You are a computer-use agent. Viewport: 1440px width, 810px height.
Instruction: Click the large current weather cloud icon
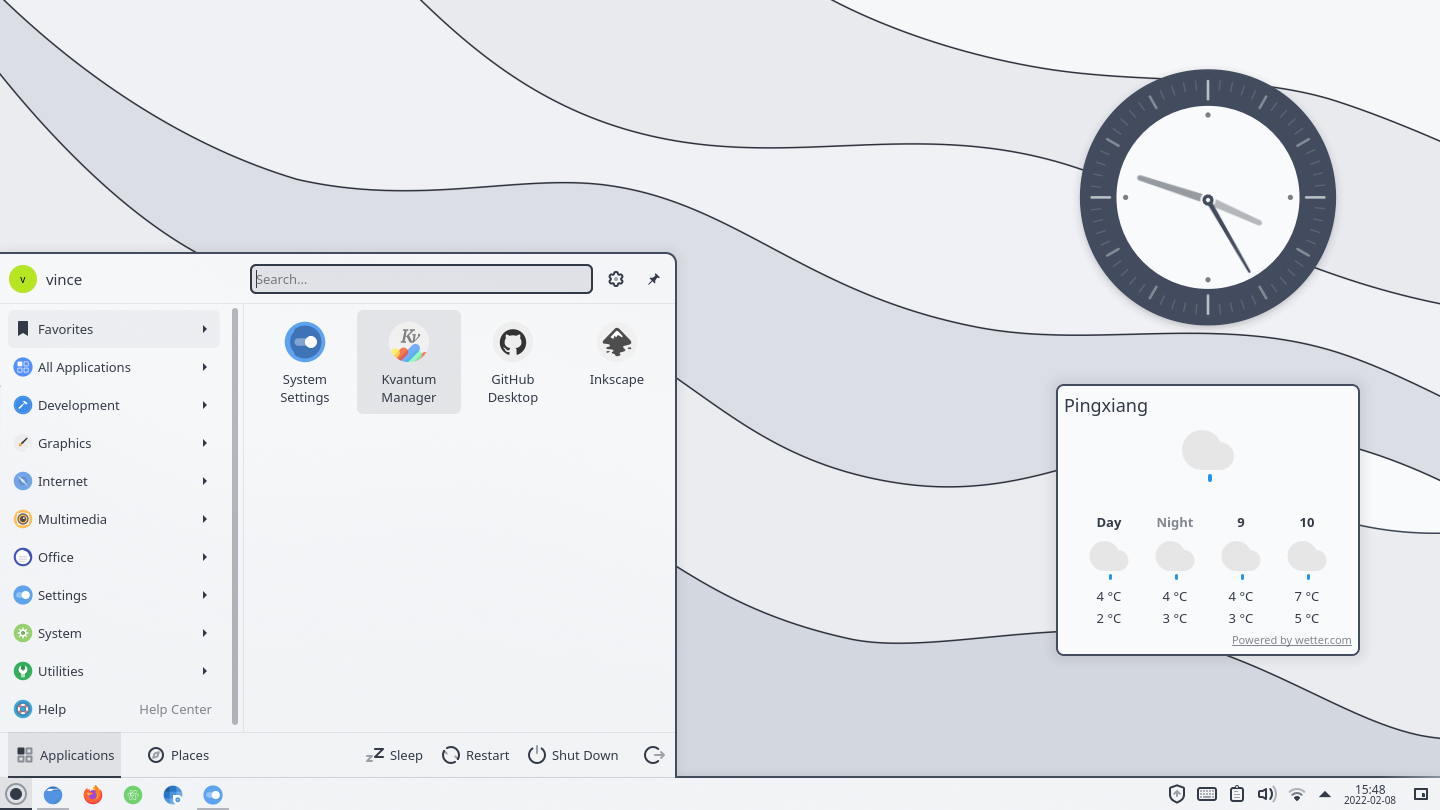(1208, 455)
